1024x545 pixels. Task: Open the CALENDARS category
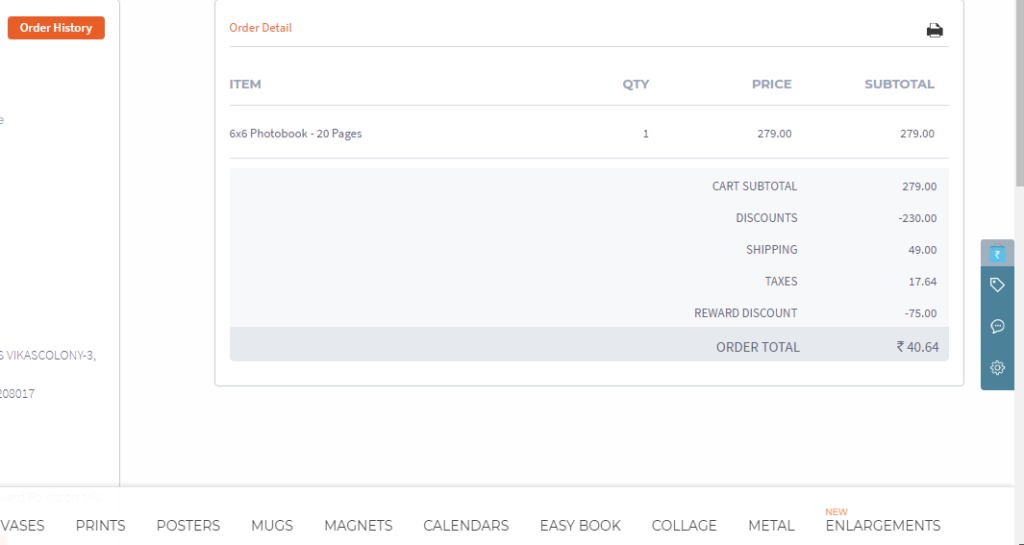[x=466, y=525]
